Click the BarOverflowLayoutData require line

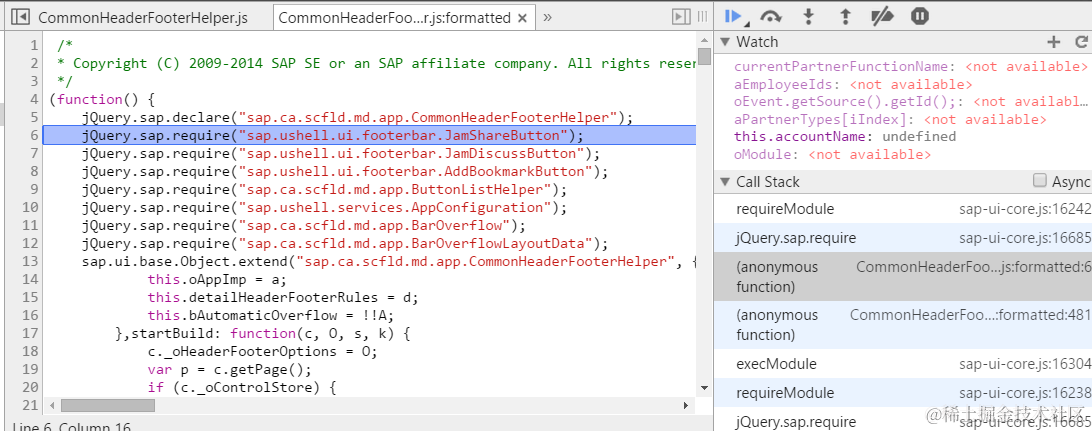[345, 244]
